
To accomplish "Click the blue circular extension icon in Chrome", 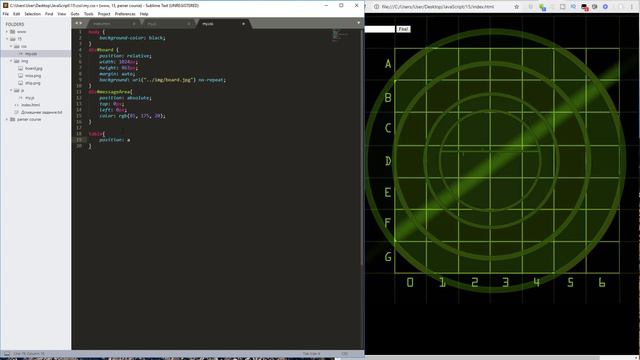I will pyautogui.click(x=605, y=7).
